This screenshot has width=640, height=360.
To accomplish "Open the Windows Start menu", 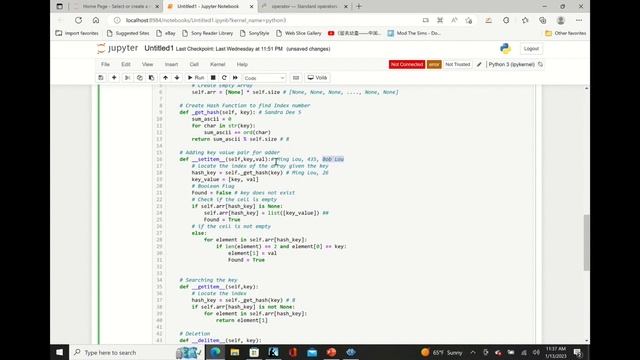I will coord(60,352).
